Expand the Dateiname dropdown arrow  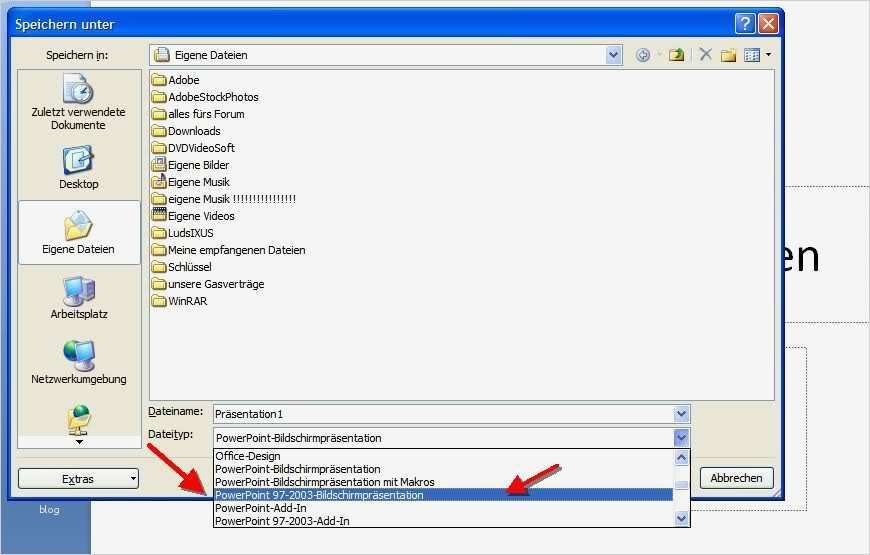pos(681,413)
